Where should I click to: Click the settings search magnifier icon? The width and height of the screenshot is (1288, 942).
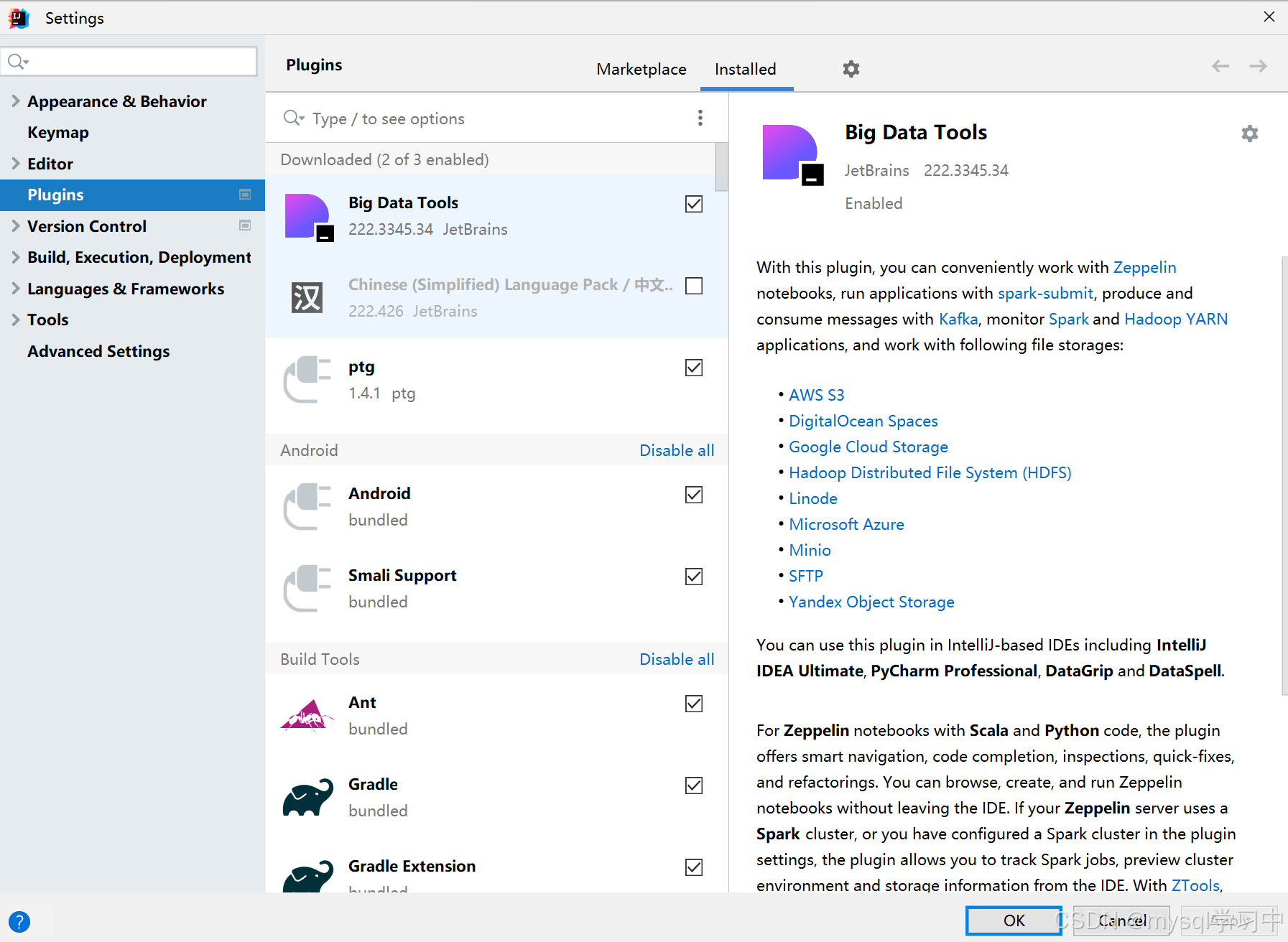(x=17, y=62)
